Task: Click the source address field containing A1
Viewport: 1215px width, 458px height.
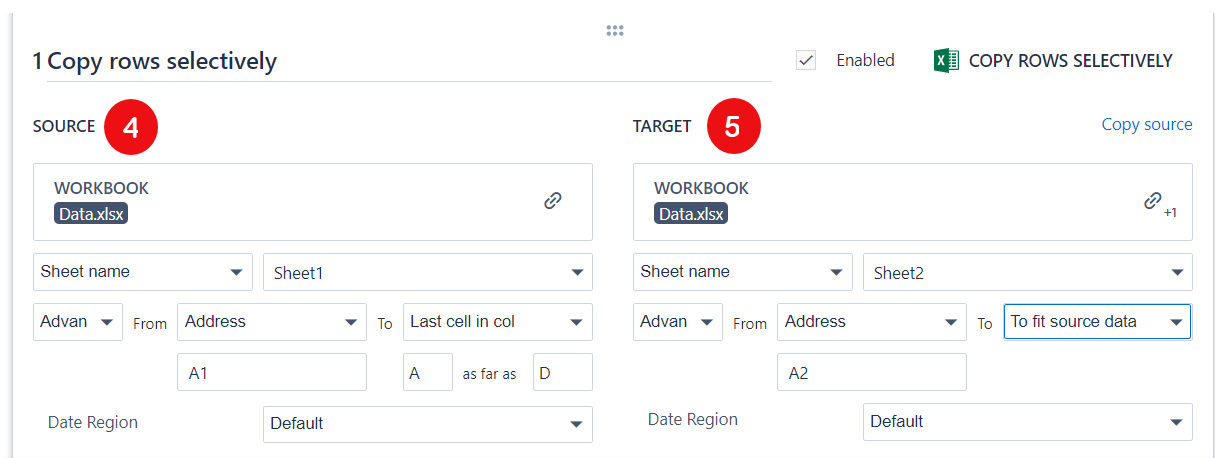Action: [271, 373]
